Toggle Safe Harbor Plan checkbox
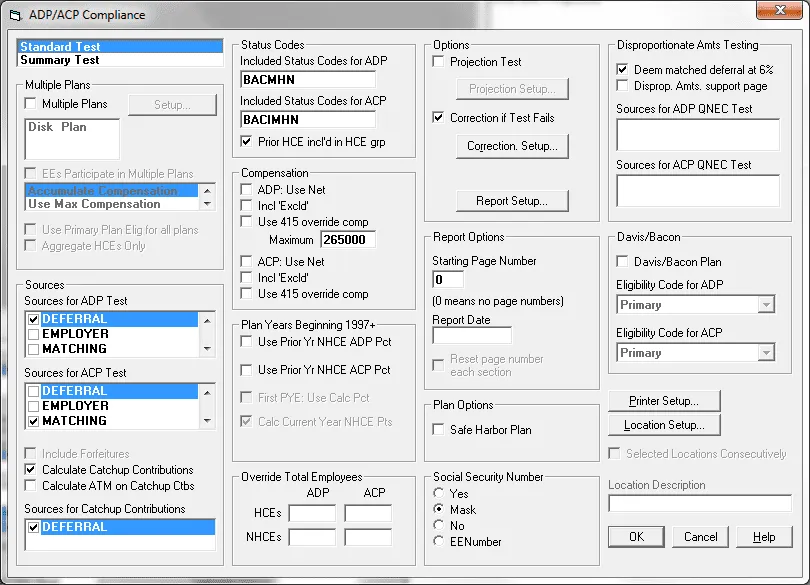The image size is (810, 585). 439,430
